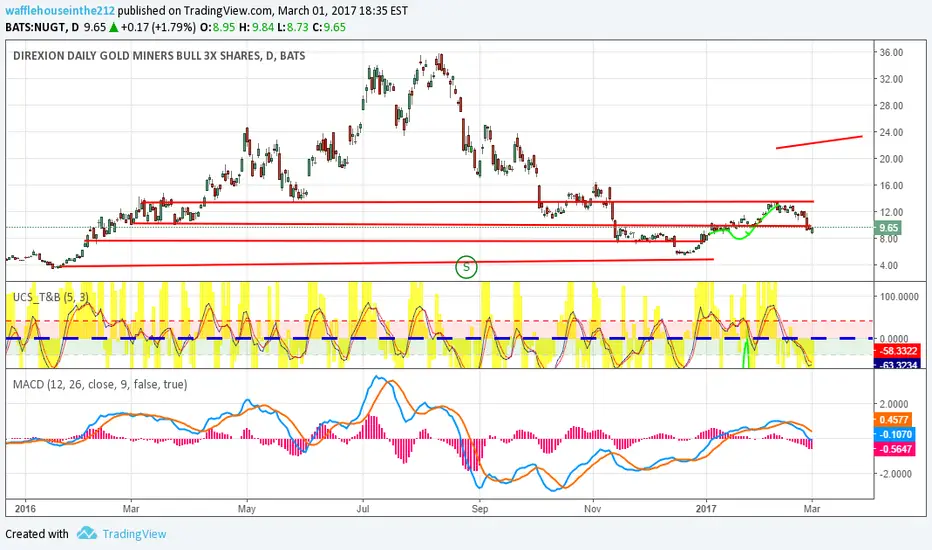Click the circled S marker on chart
This screenshot has width=932, height=550.
[466, 267]
